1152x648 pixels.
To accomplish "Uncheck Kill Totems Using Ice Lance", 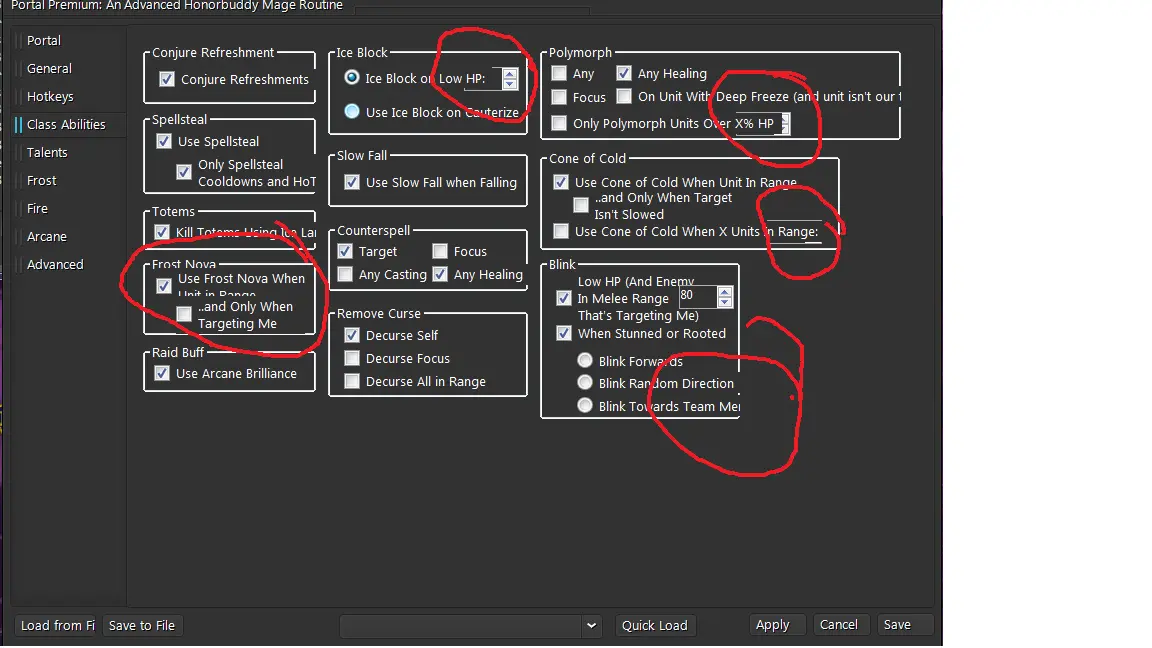I will [162, 232].
